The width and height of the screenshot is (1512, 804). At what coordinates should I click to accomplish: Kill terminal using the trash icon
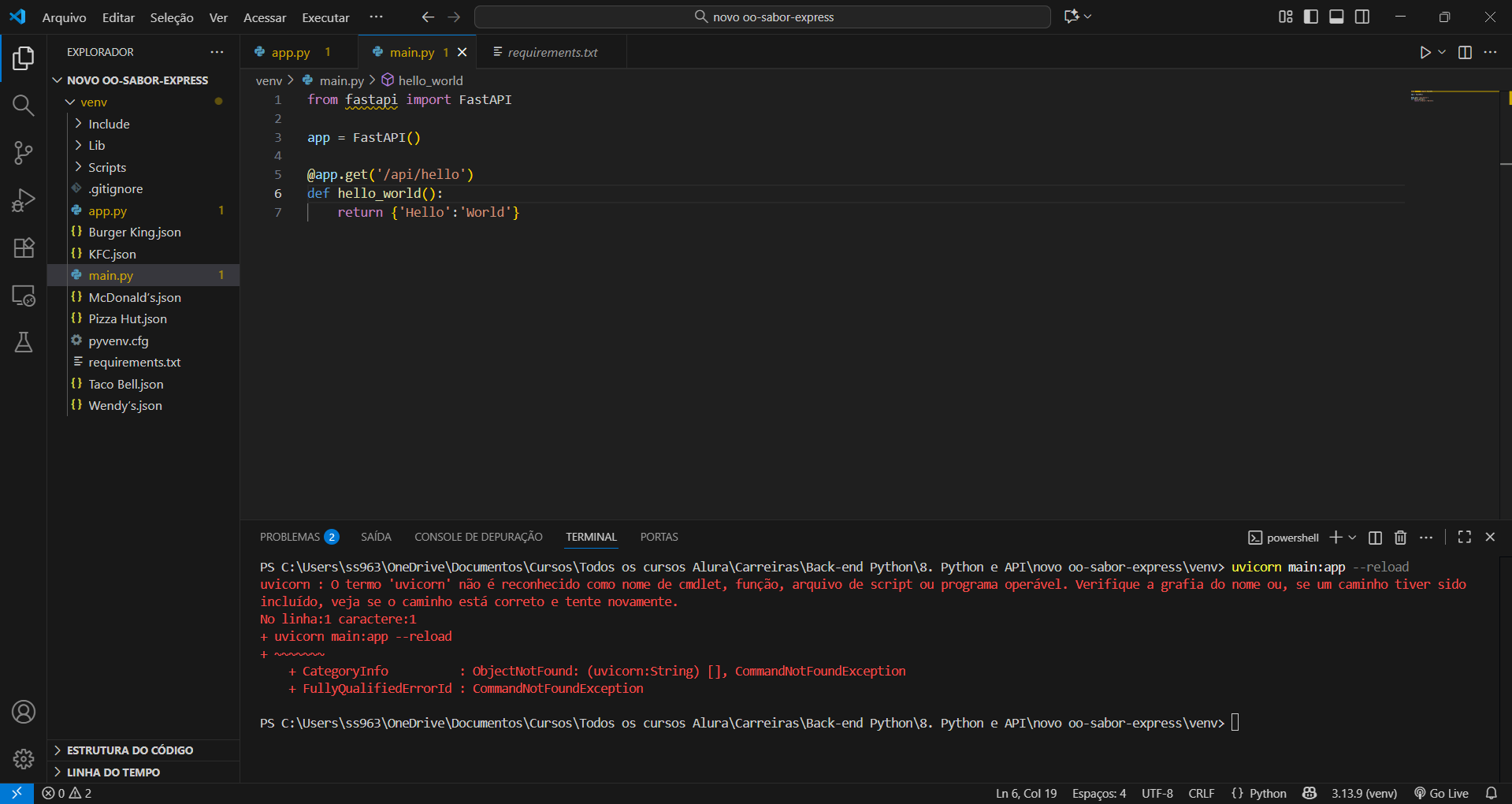[1400, 538]
